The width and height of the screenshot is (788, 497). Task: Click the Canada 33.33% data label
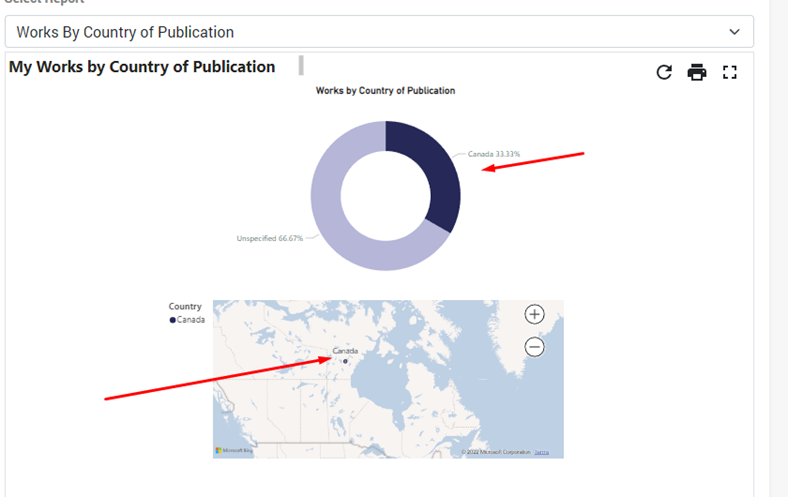494,155
